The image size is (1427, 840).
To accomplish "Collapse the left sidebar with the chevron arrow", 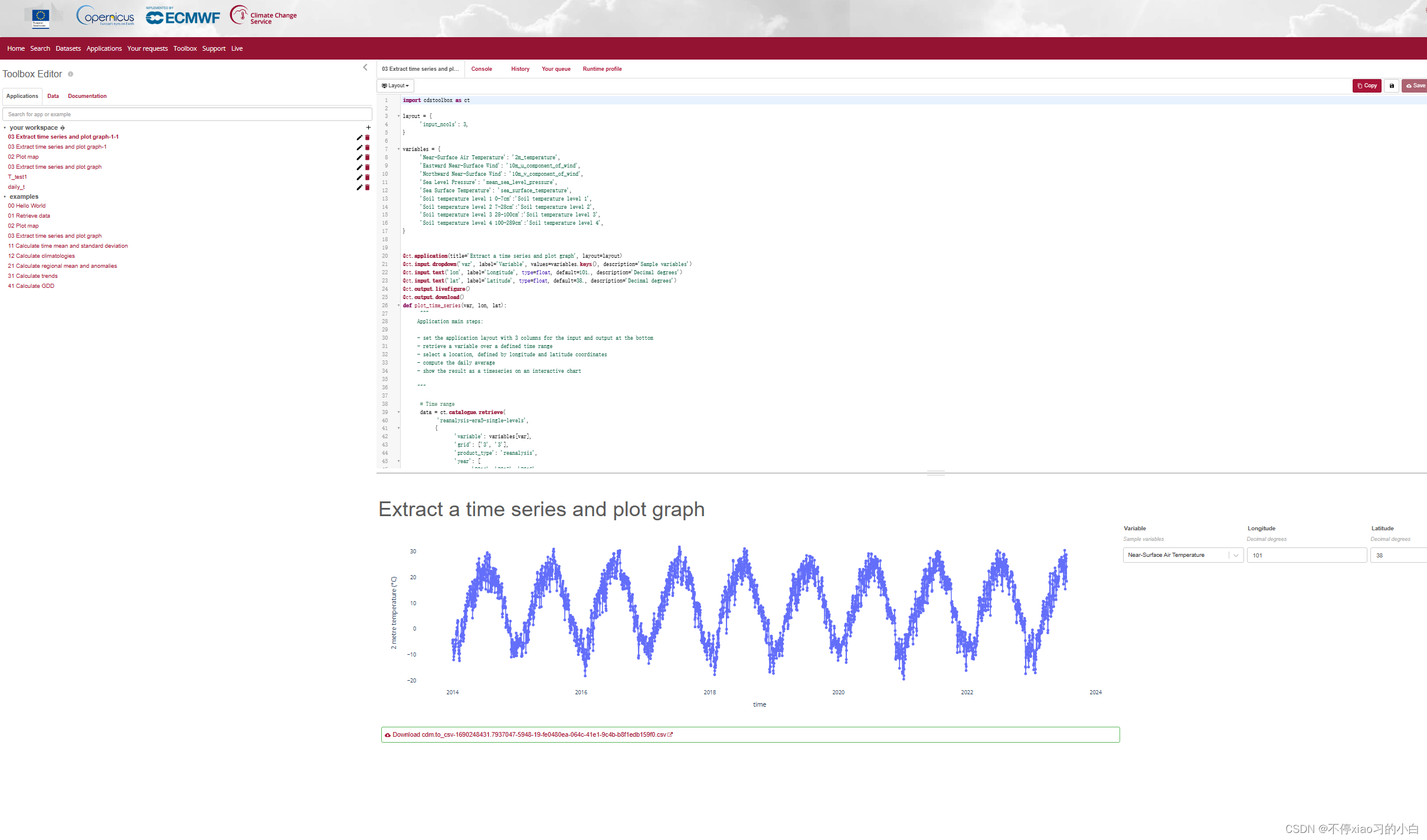I will (x=365, y=68).
